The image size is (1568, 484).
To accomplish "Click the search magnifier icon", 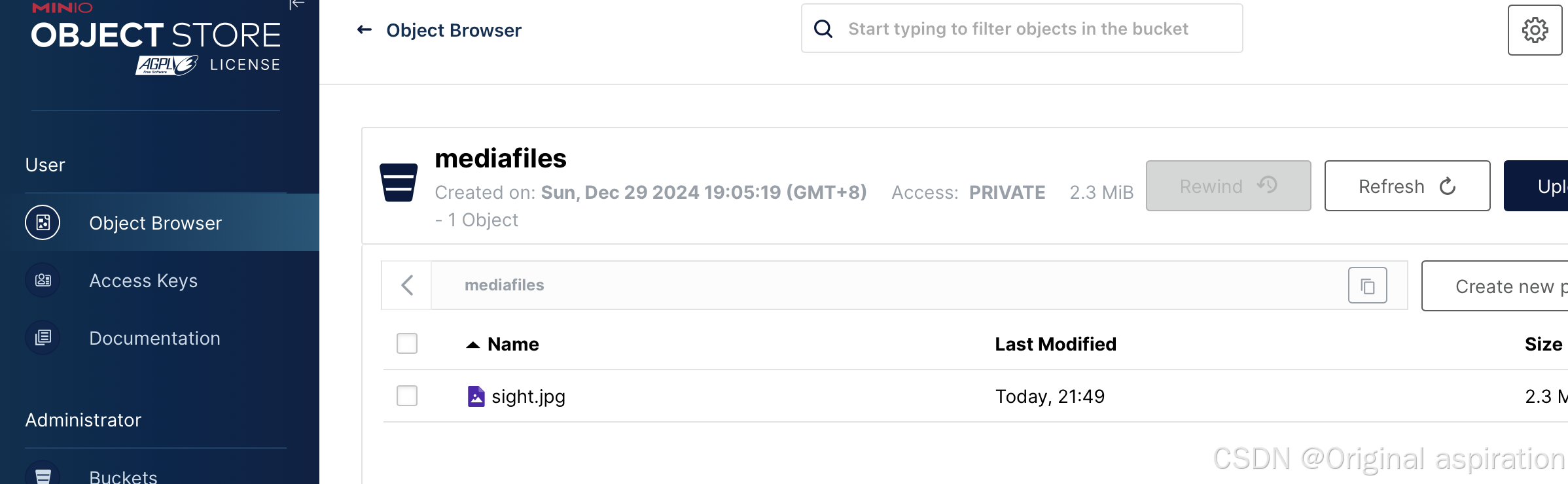I will (x=823, y=29).
